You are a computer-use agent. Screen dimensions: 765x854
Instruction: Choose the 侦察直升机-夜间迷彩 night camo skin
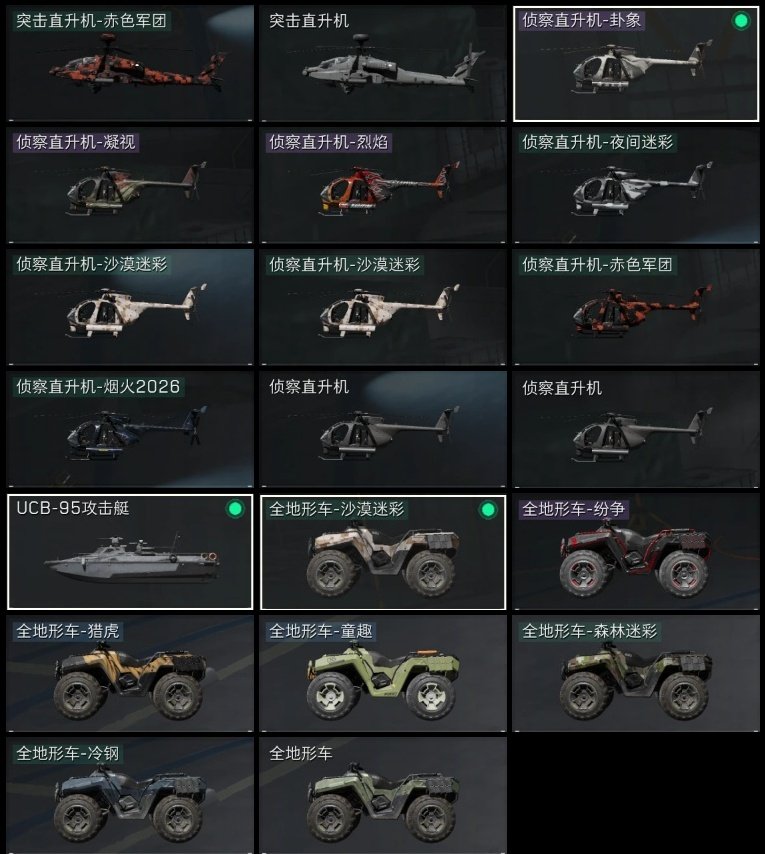pos(636,186)
